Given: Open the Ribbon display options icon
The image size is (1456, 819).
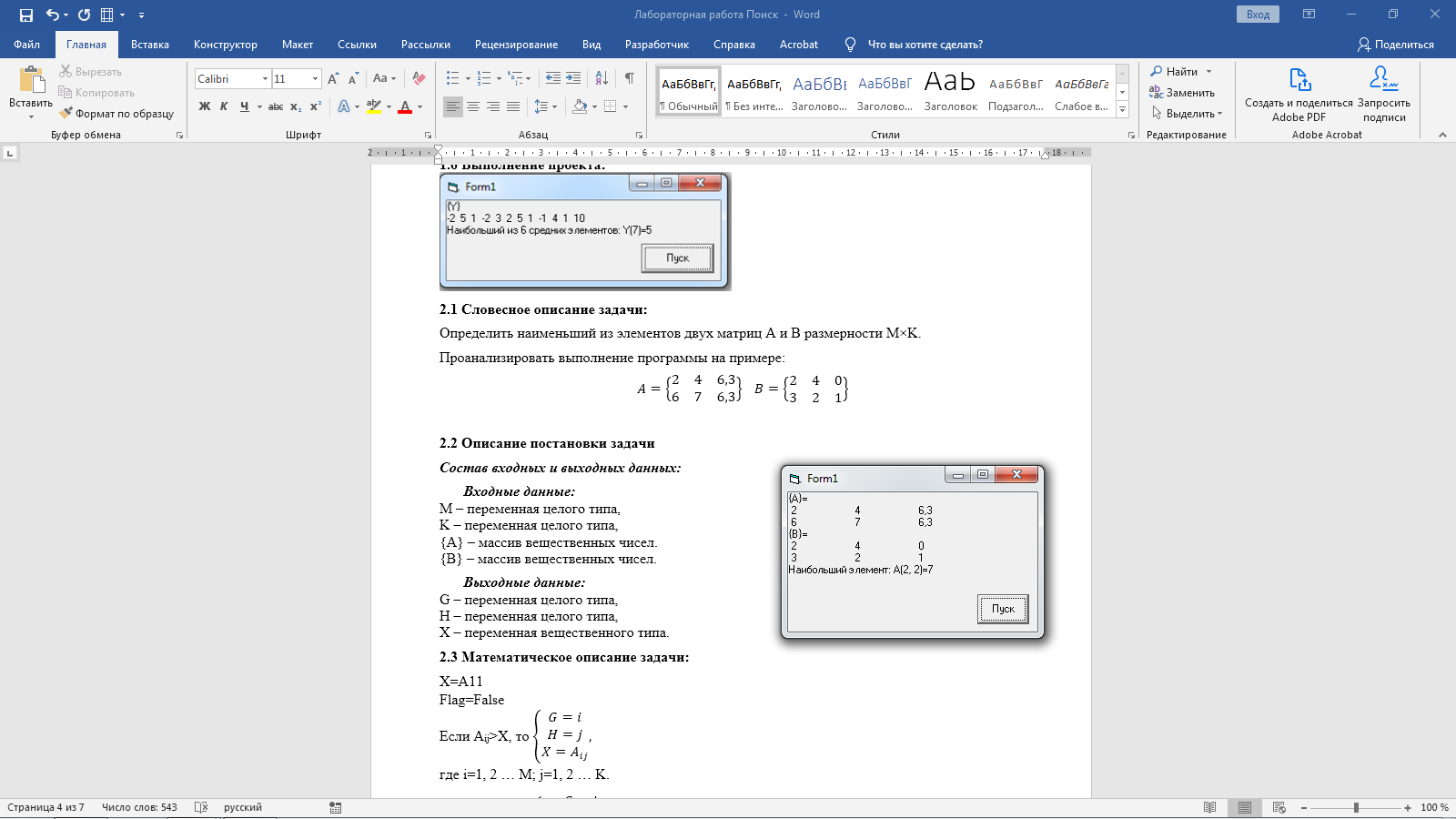Looking at the screenshot, I should [x=1309, y=15].
